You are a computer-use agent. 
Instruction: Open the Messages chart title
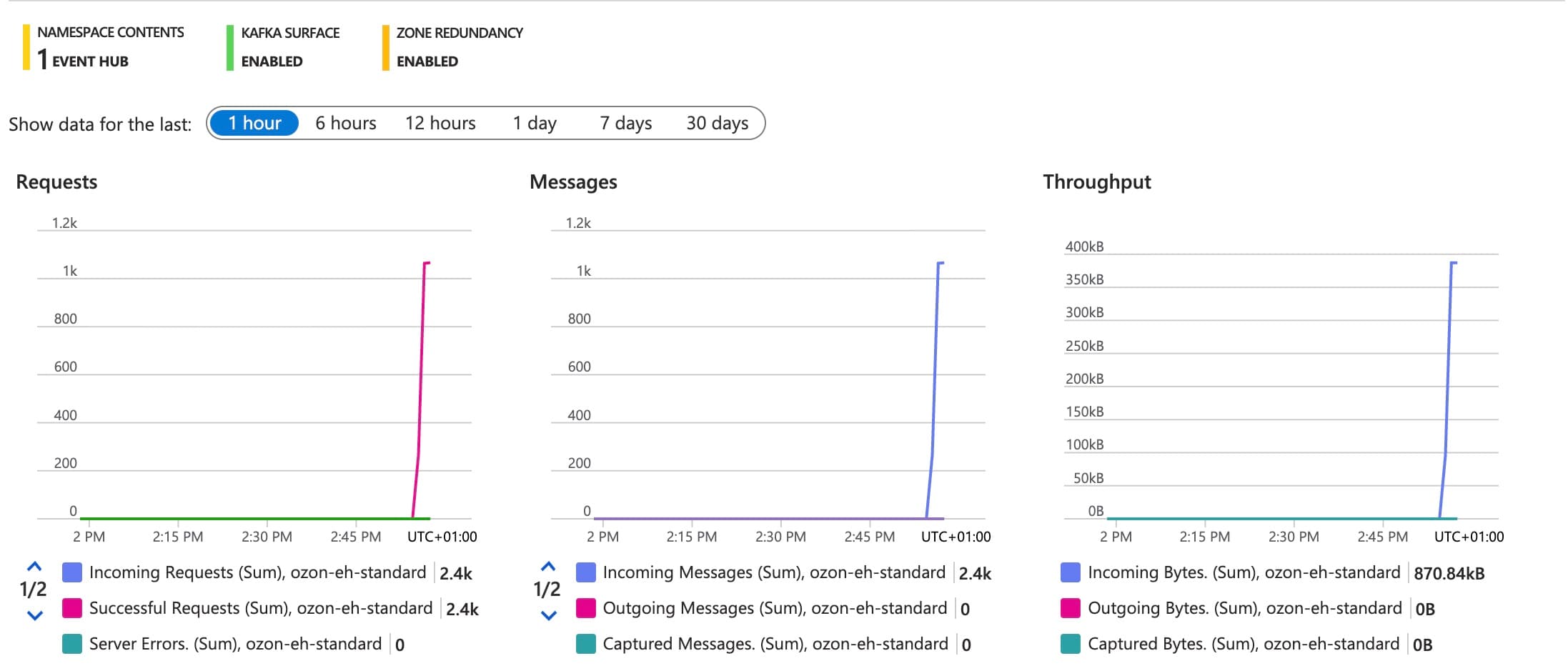[x=573, y=182]
